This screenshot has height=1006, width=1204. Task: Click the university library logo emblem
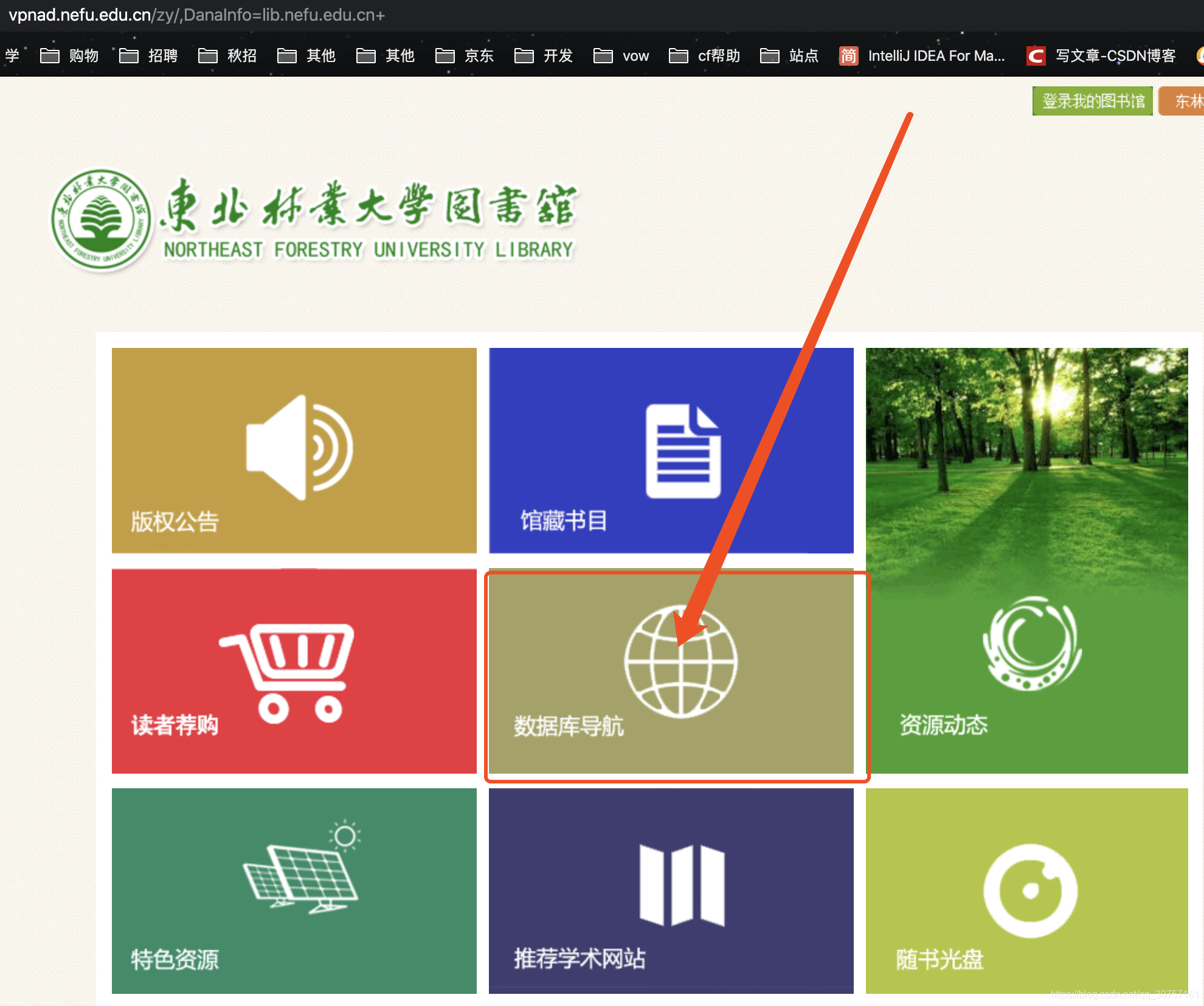pyautogui.click(x=101, y=220)
